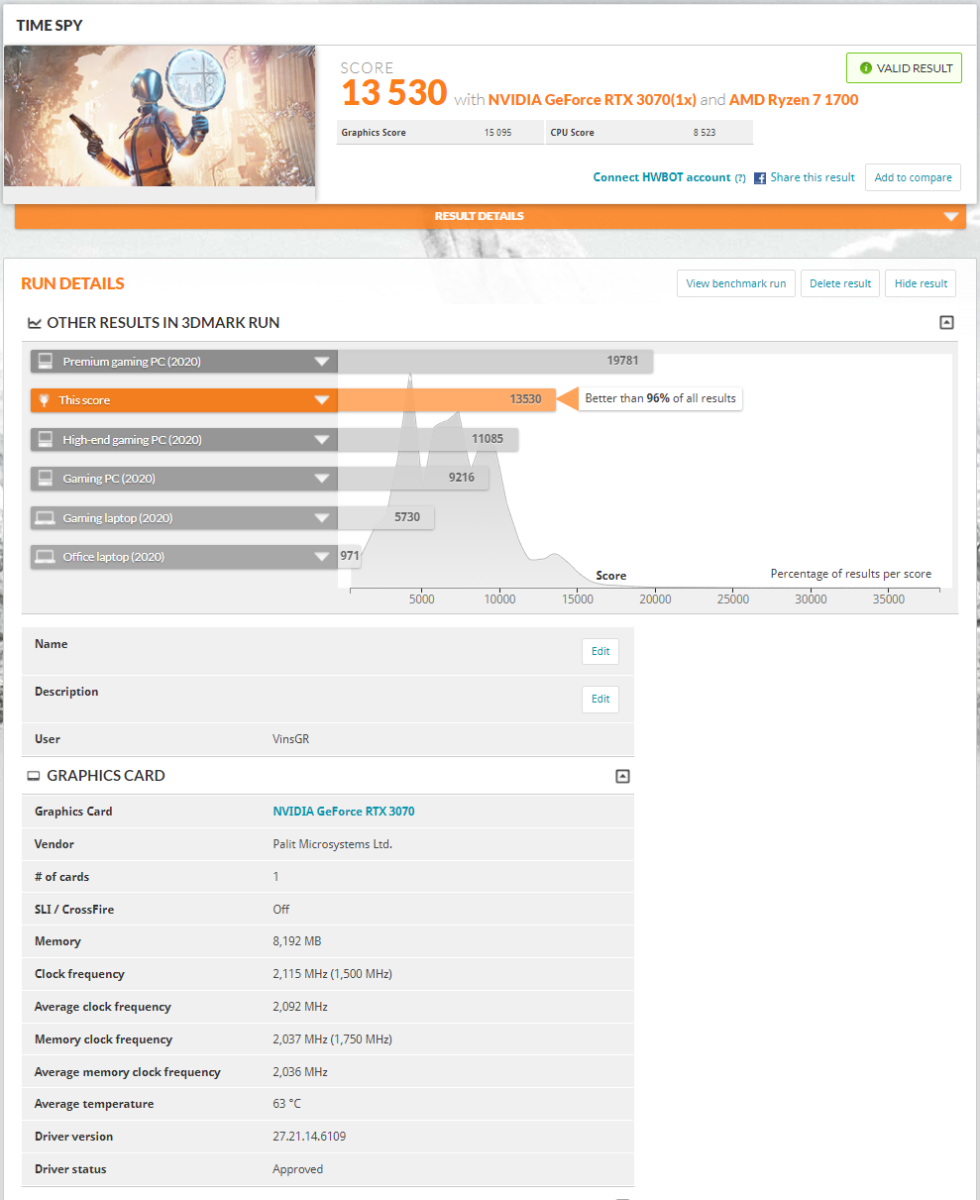The height and width of the screenshot is (1200, 980).
Task: Click driver version 27.21.14.6109
Action: pos(310,1137)
